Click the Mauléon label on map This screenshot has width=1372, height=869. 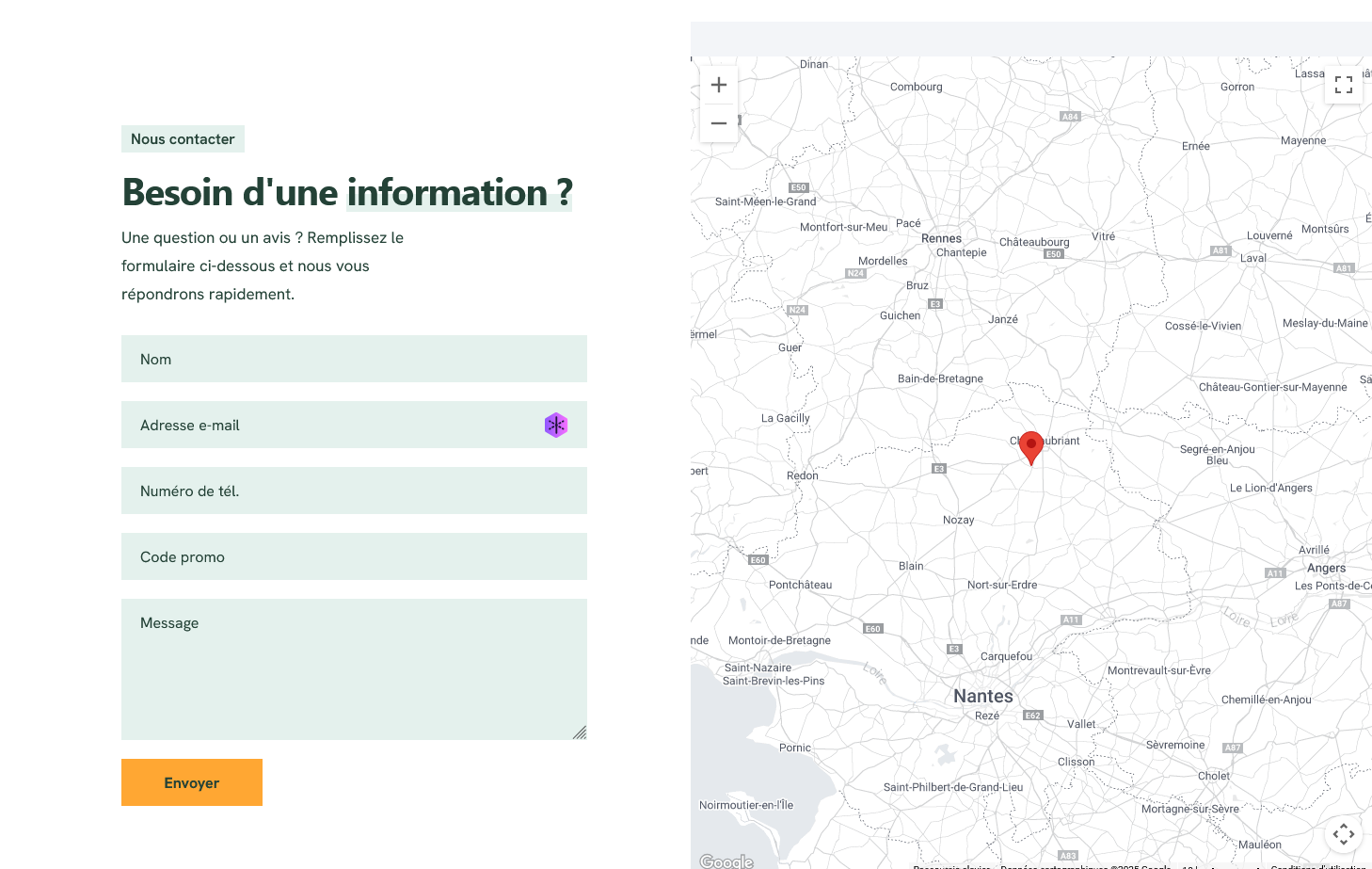(1260, 845)
